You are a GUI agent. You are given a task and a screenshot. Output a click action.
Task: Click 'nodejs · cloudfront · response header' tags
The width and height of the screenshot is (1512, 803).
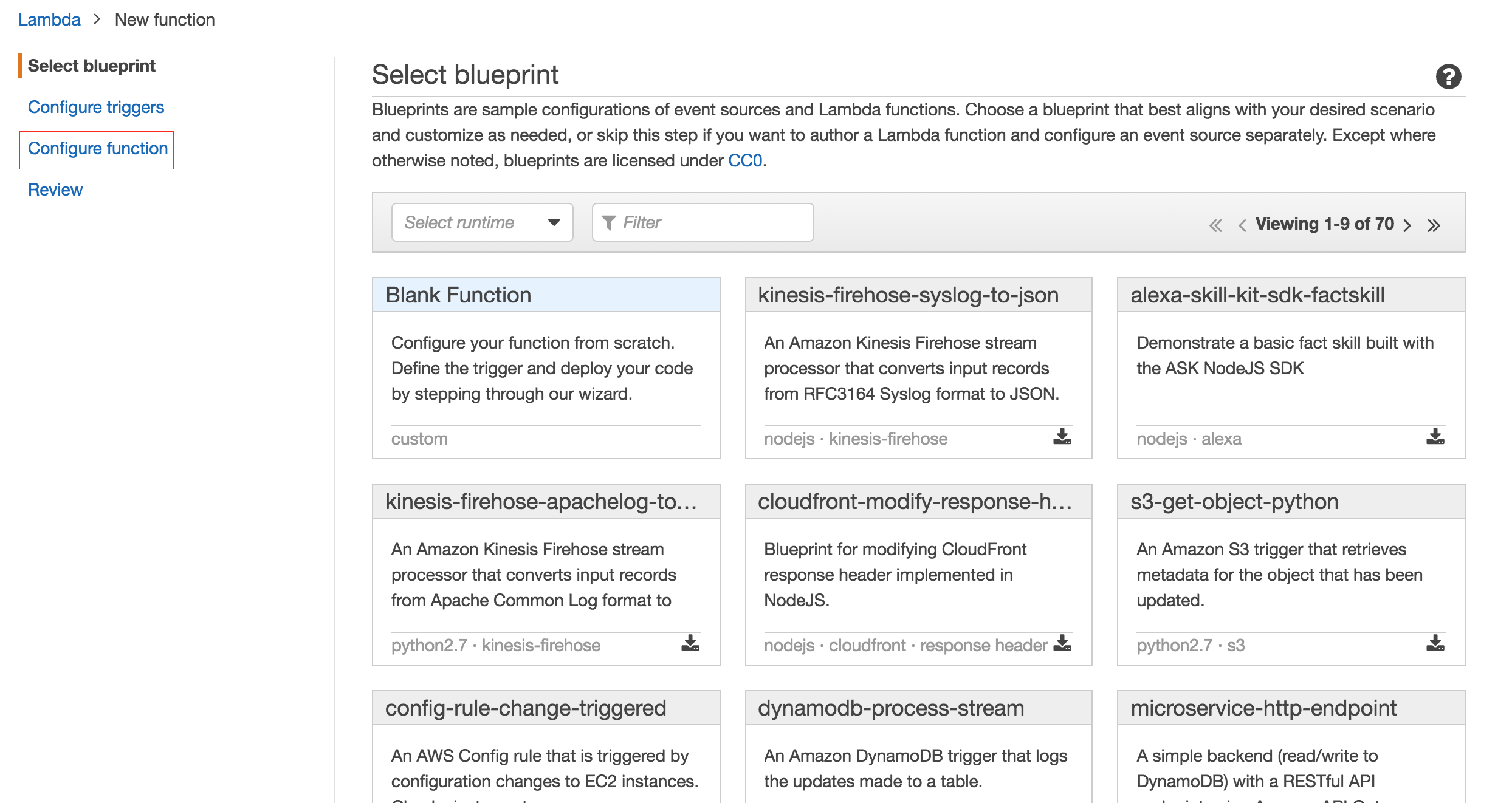click(905, 645)
